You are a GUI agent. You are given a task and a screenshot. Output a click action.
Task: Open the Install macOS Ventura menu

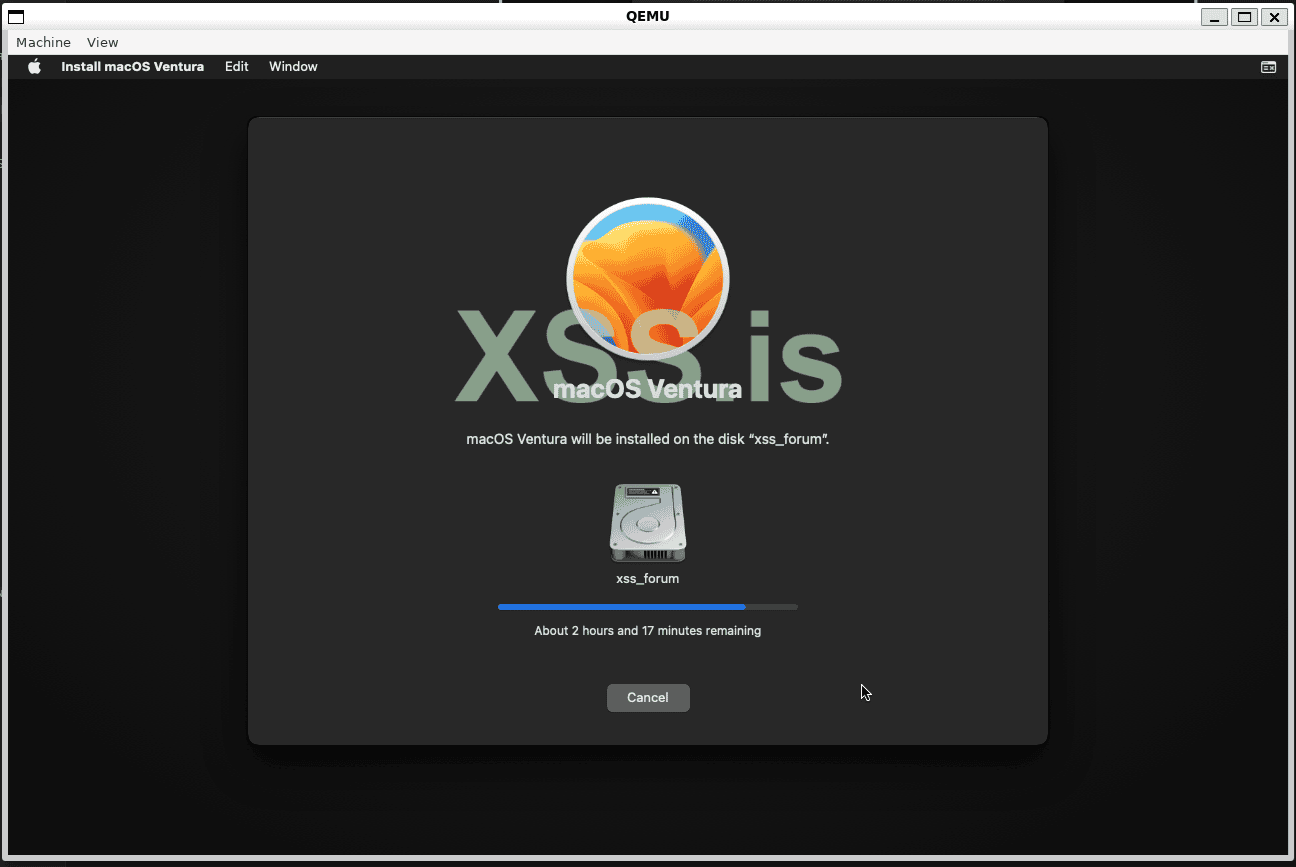tap(132, 67)
